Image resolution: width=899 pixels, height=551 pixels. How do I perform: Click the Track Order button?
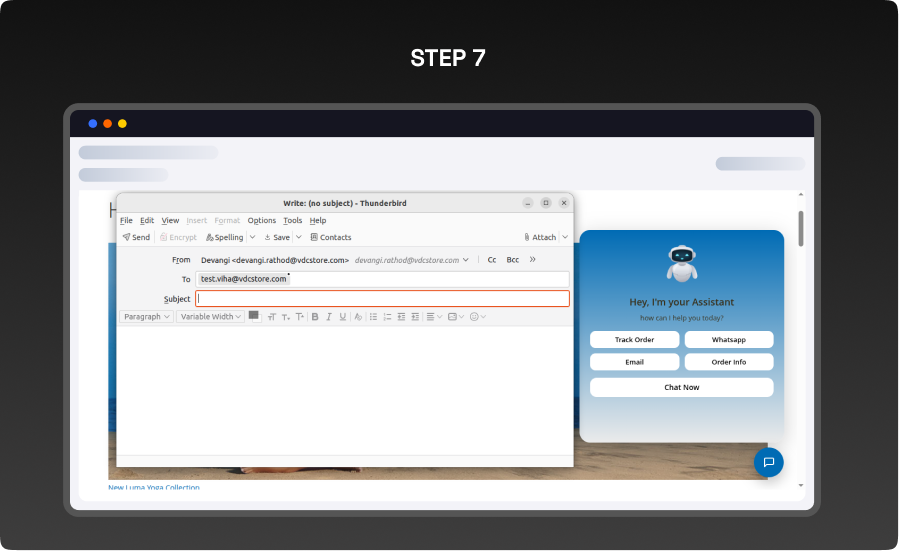[634, 340]
